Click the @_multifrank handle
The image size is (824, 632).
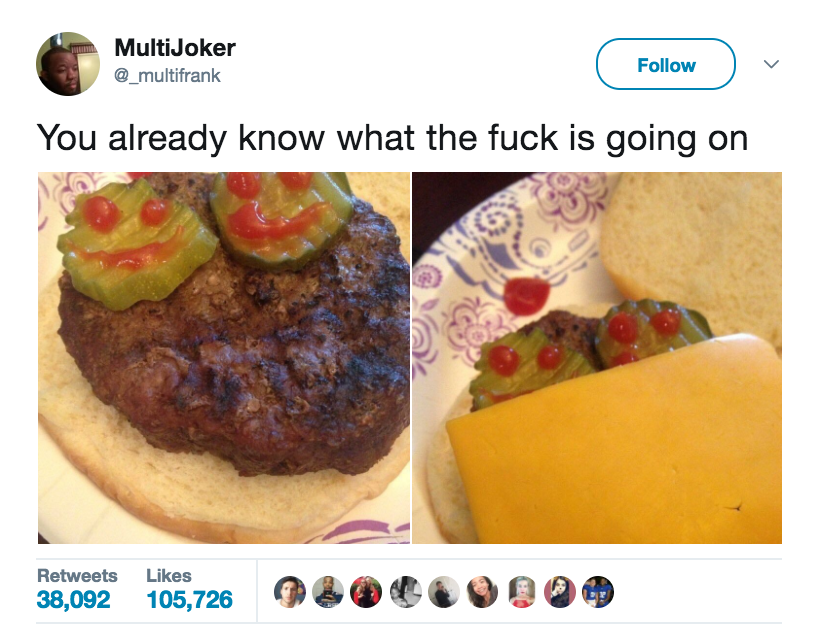click(167, 76)
